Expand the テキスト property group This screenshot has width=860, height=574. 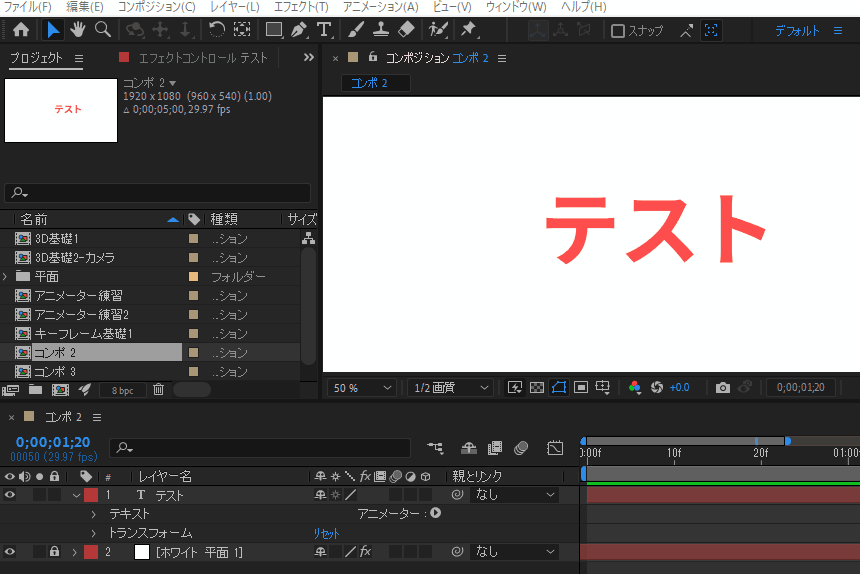[x=93, y=514]
